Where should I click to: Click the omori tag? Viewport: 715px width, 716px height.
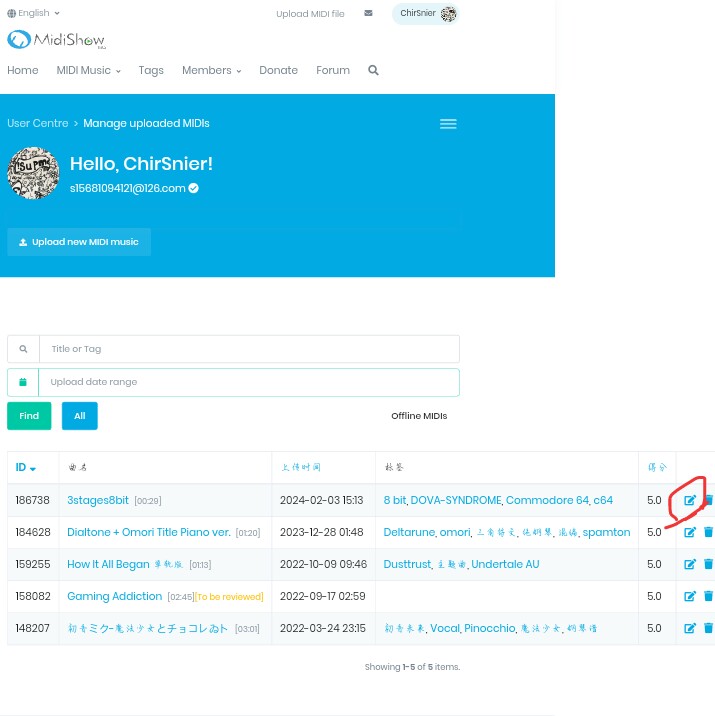[x=454, y=532]
